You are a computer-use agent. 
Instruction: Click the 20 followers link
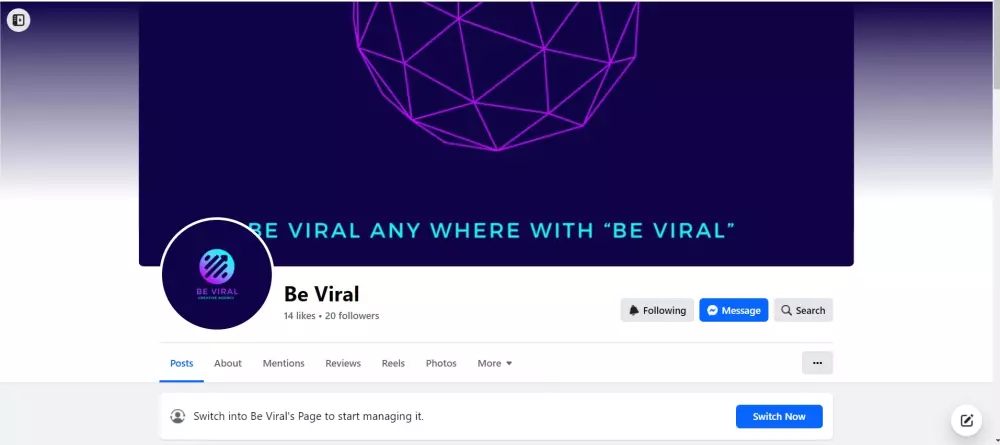(352, 316)
